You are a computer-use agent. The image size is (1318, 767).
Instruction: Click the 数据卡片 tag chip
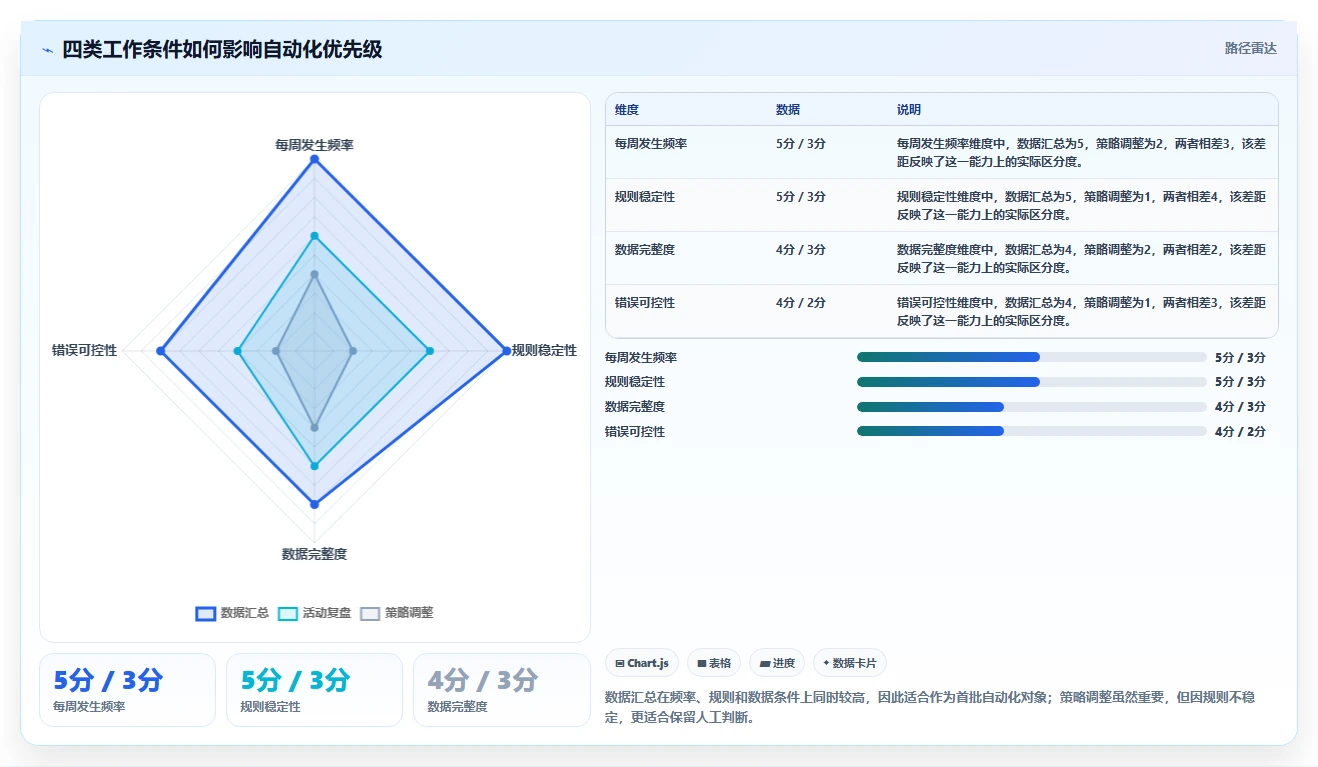coord(850,663)
